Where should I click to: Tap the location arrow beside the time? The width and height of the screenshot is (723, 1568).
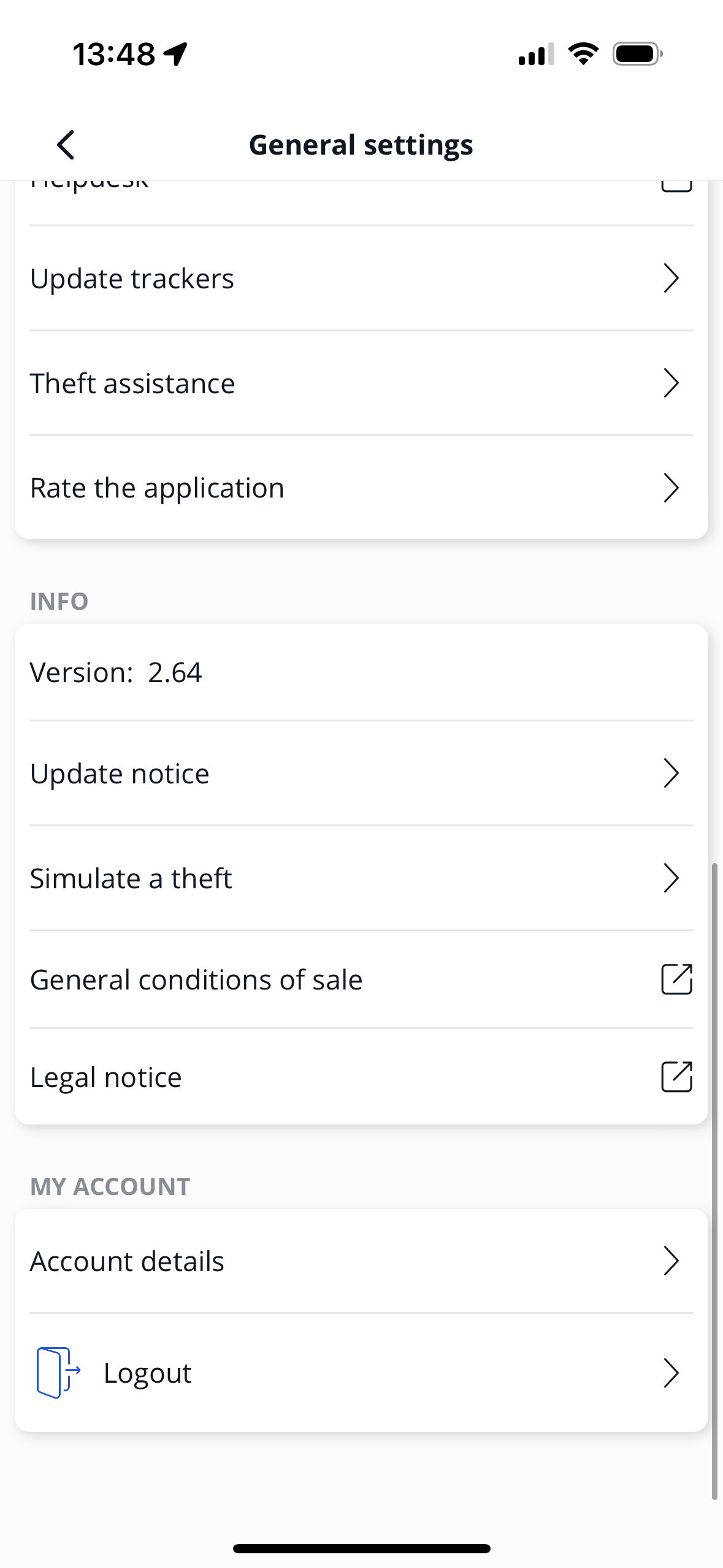coord(176,54)
